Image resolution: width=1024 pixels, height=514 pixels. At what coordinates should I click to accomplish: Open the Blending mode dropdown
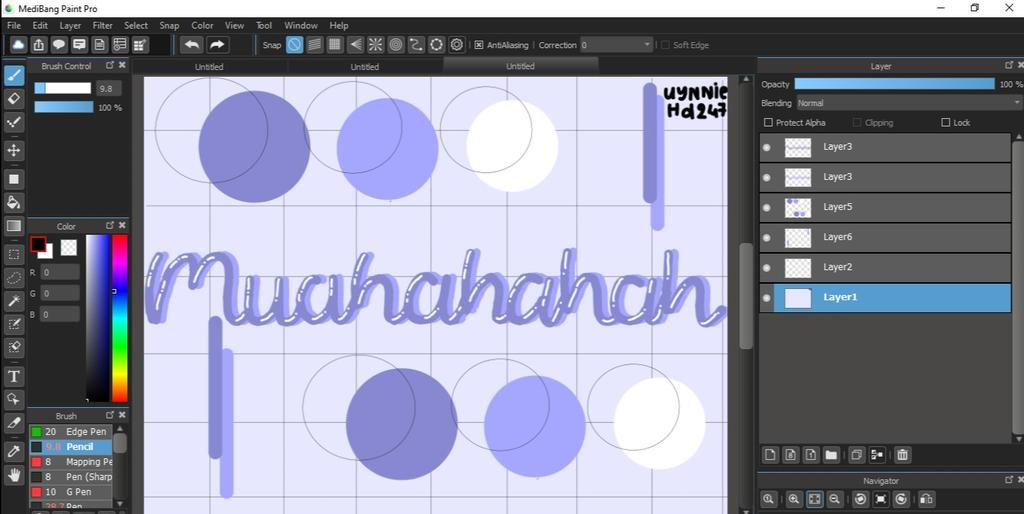point(908,103)
